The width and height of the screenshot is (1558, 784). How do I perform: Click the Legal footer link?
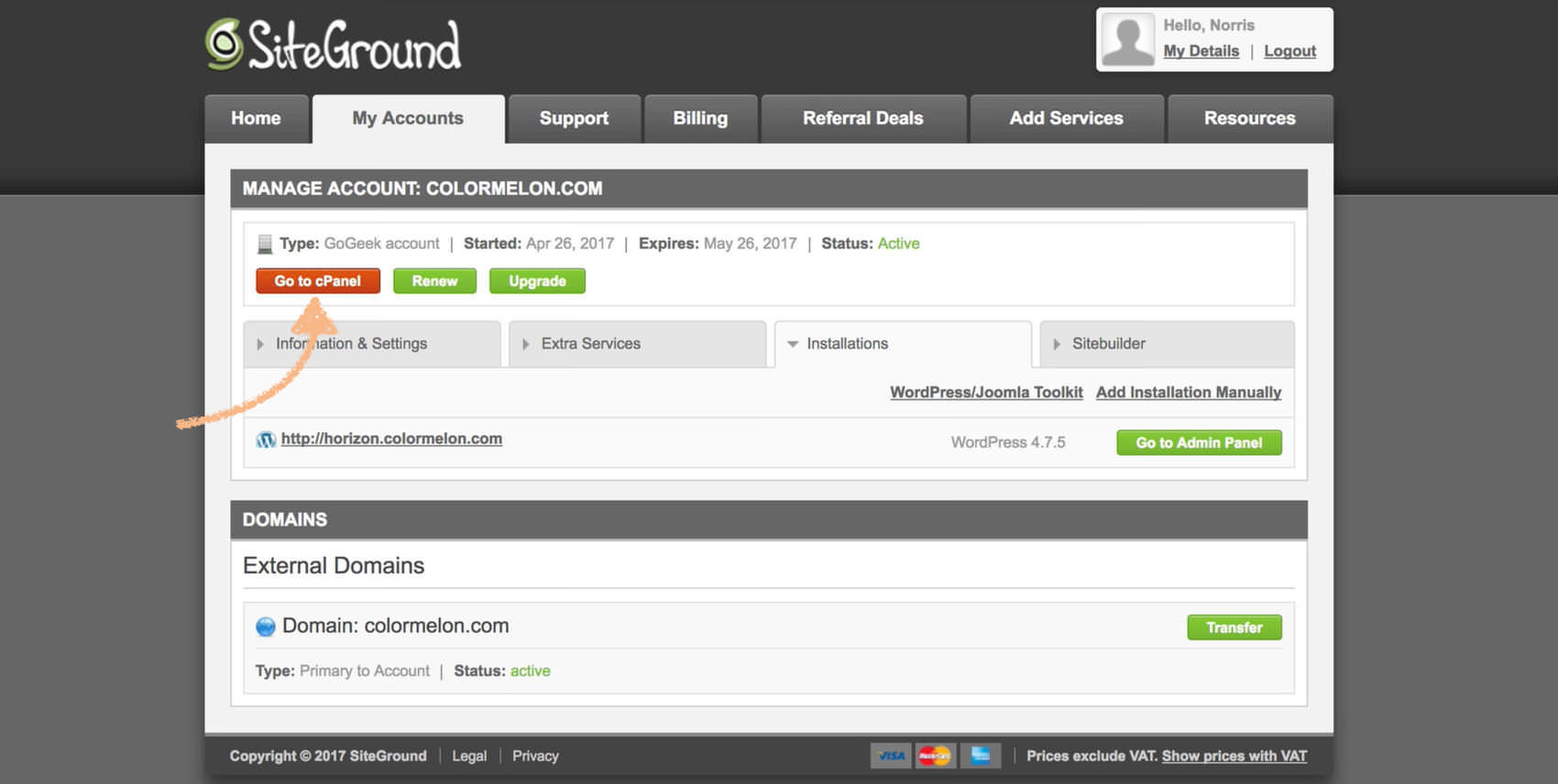tap(469, 756)
